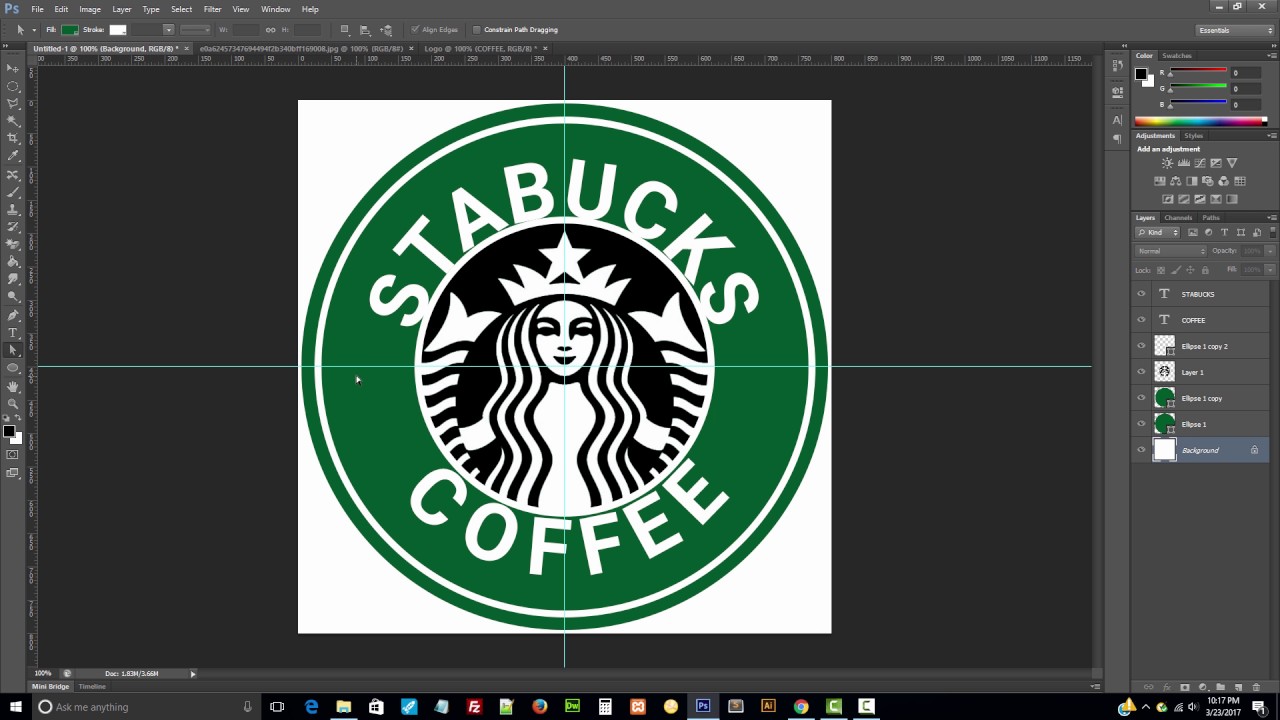Open the Paragraph panel icon
The height and width of the screenshot is (720, 1280).
click(1117, 139)
